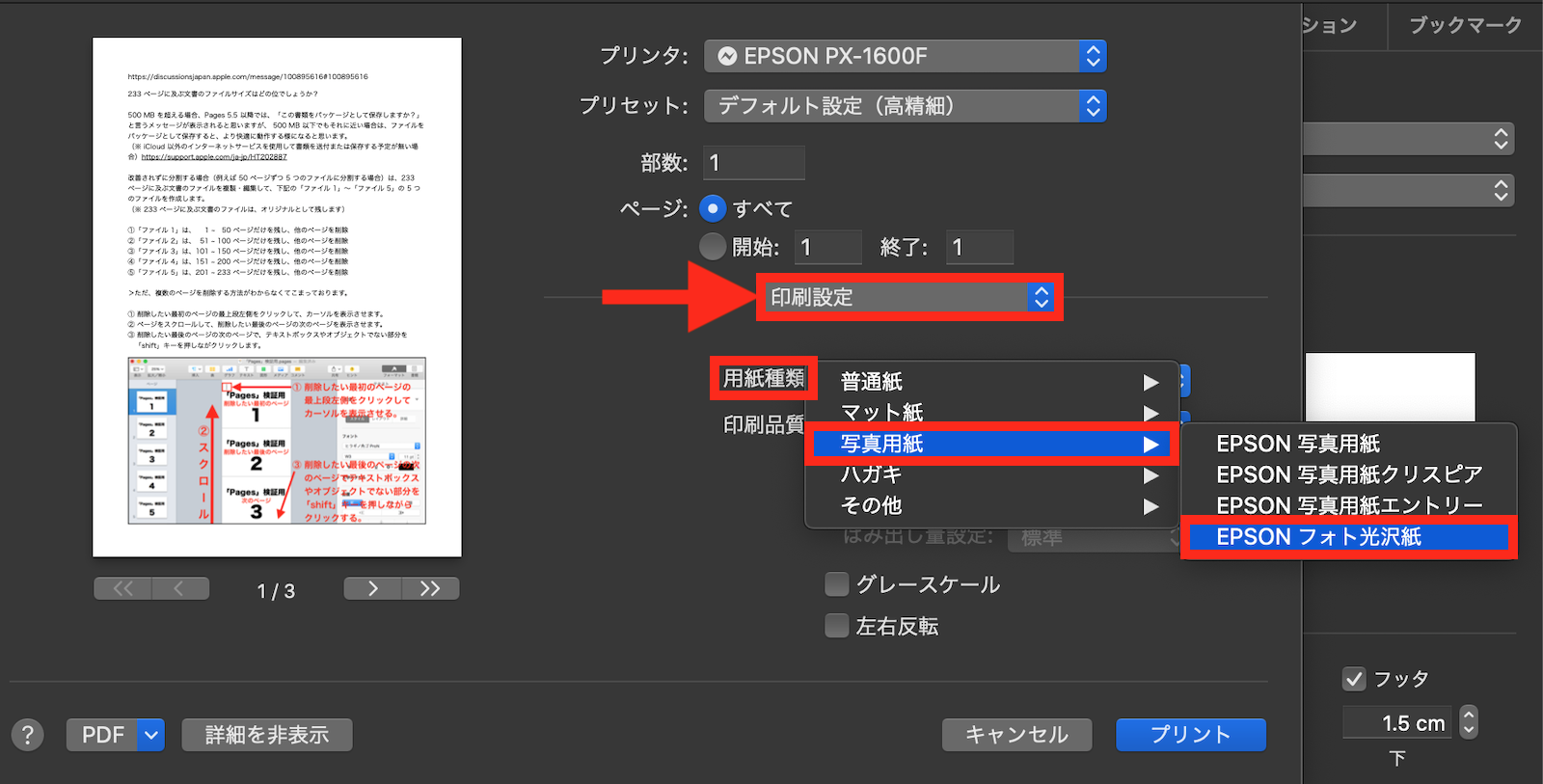The width and height of the screenshot is (1543, 784).
Task: Select EPSON フォト光沢紙 submenu item
Action: [1348, 536]
